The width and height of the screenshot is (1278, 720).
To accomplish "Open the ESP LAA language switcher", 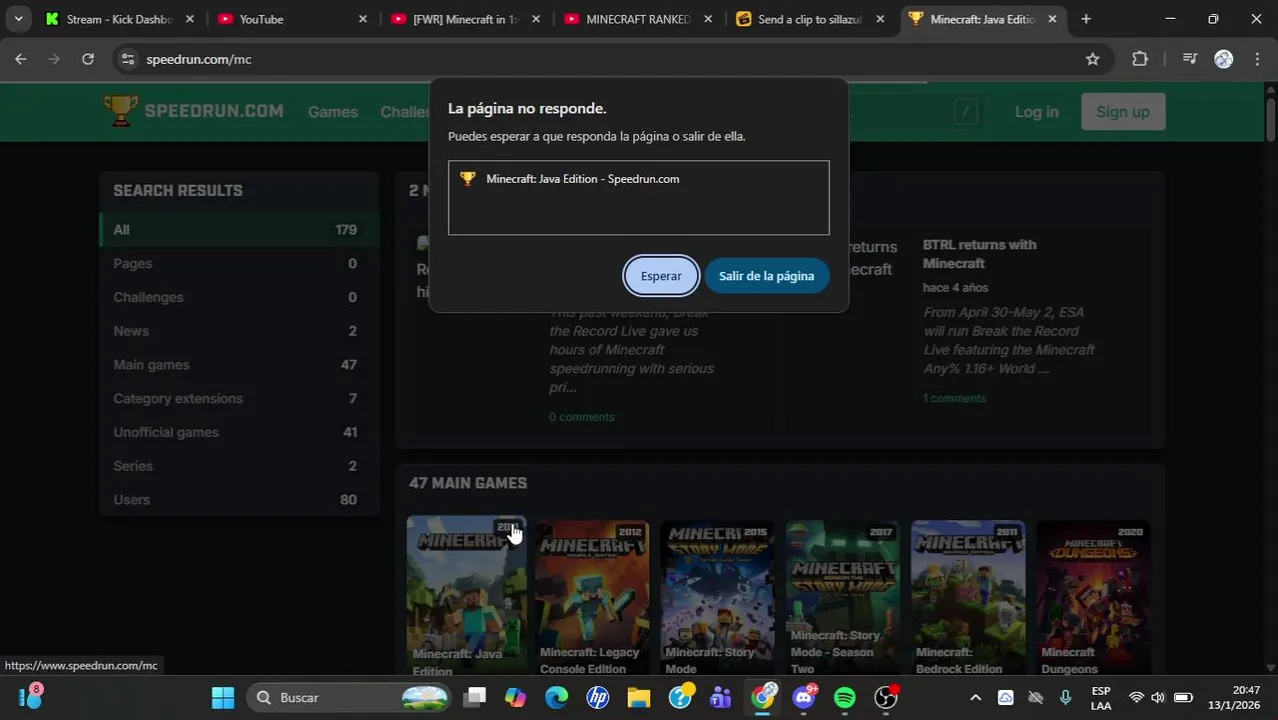I will [1101, 697].
